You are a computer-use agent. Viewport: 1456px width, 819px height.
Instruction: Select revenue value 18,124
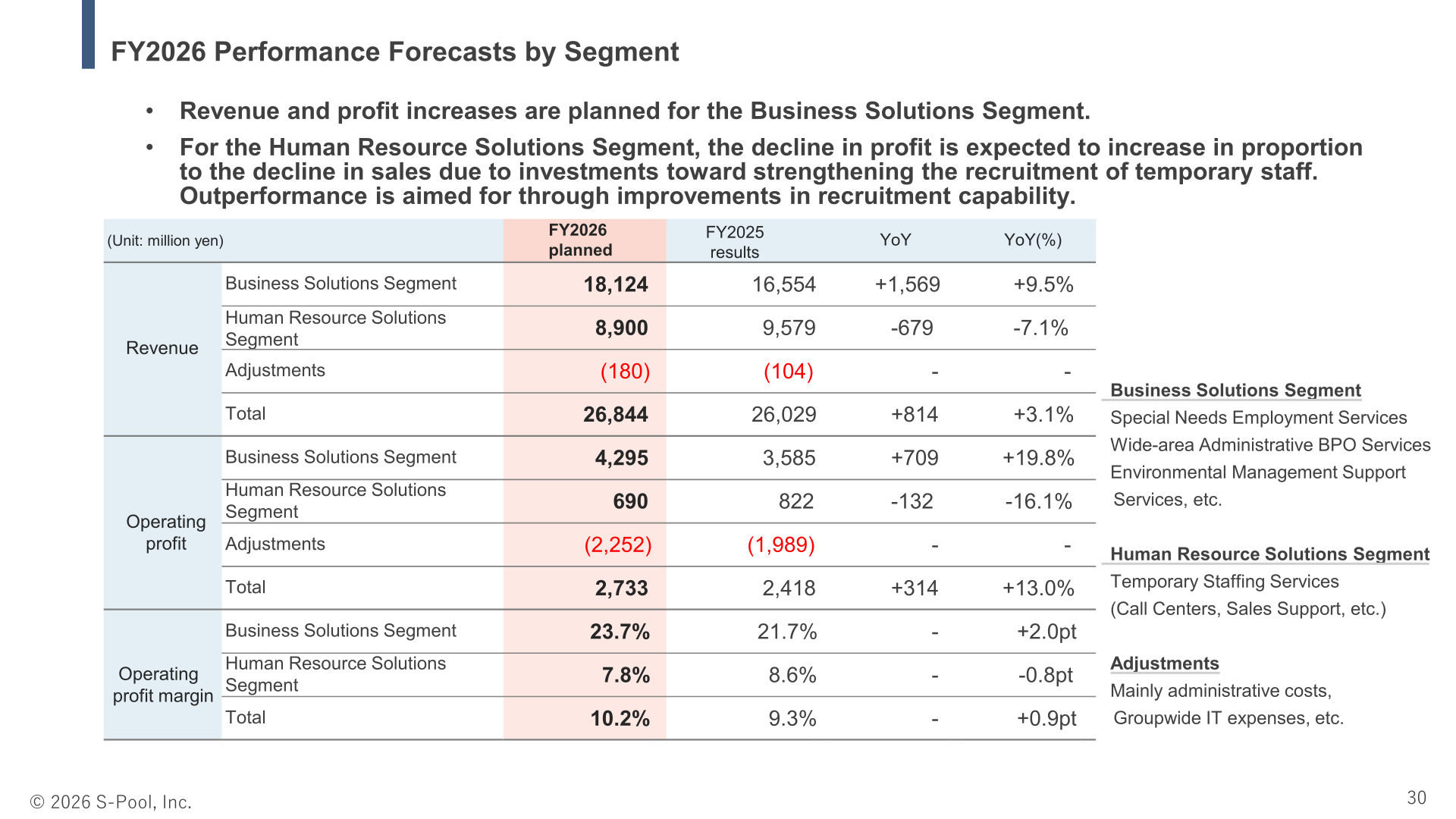616,284
